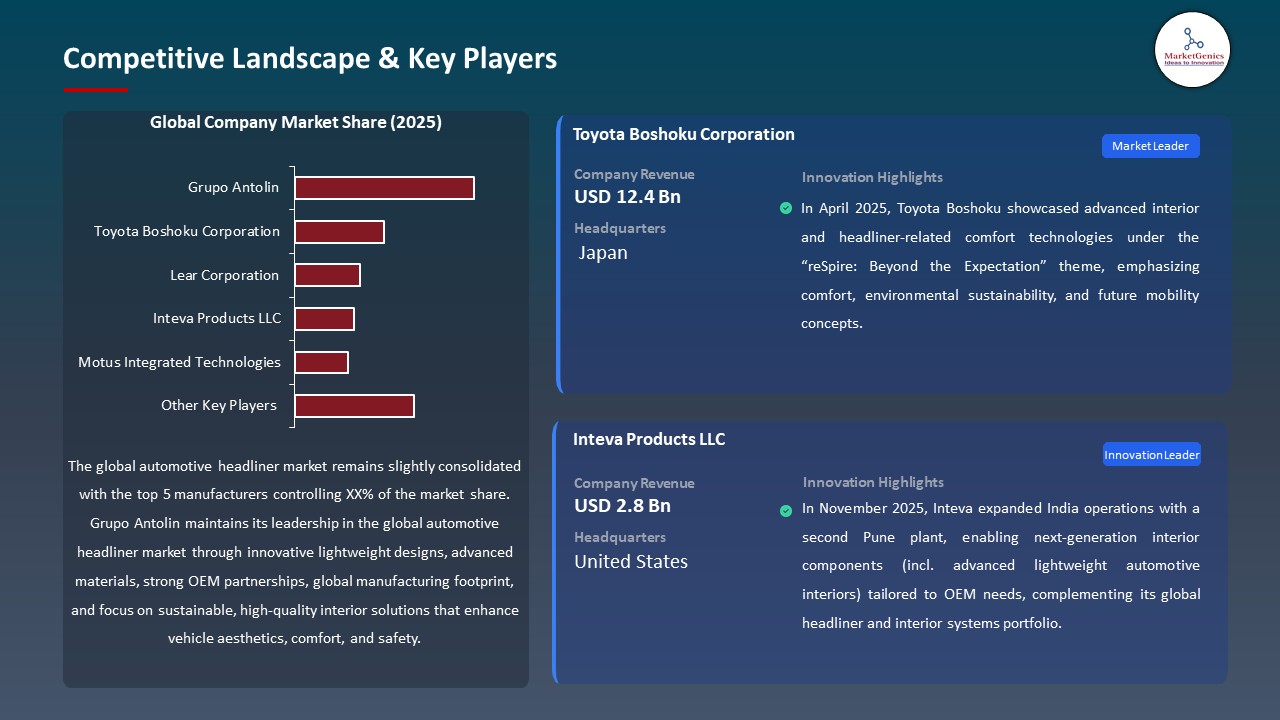
Task: Select the Toyota Boshoku Corporation bar in the chart
Action: pyautogui.click(x=339, y=232)
